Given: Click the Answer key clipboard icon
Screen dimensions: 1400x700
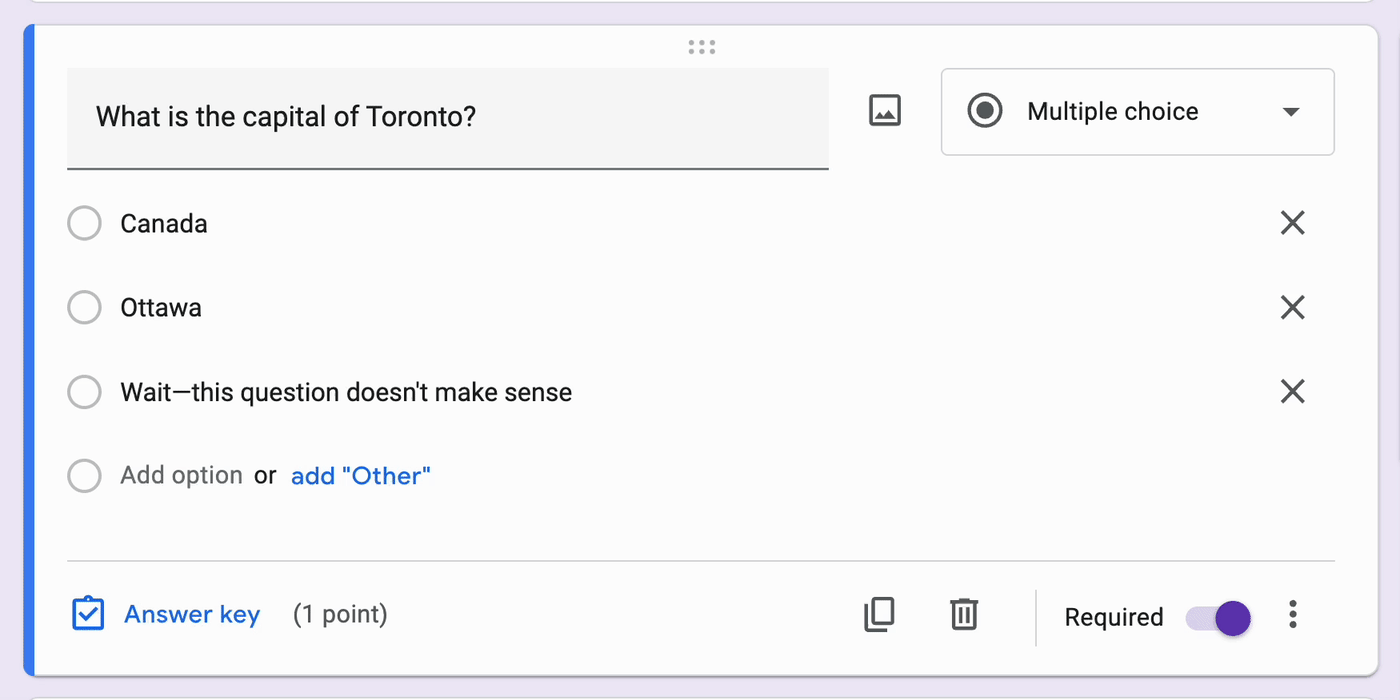Looking at the screenshot, I should click(x=88, y=614).
